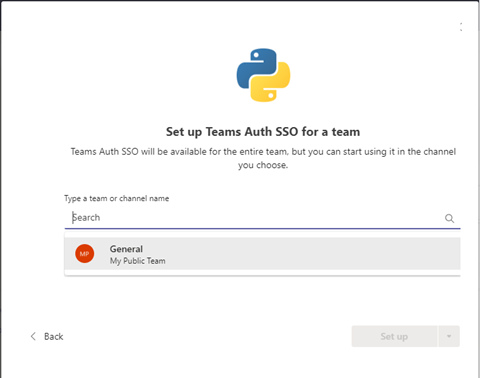Click the Set up button

394,336
